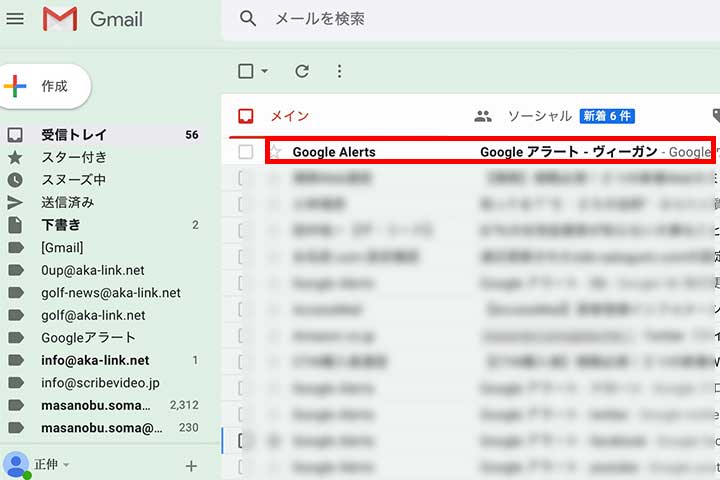Open the three-dot more options menu
Screen dimensions: 720x480
[x=339, y=71]
